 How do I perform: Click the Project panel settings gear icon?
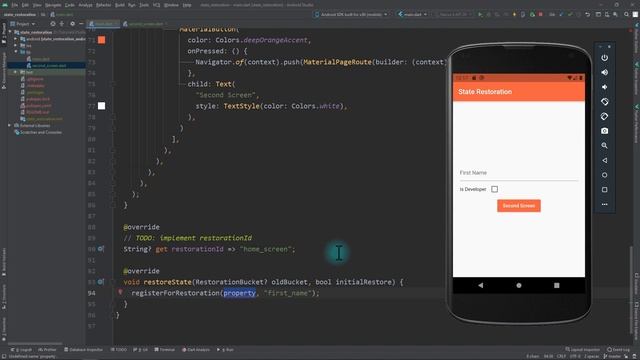(x=72, y=24)
